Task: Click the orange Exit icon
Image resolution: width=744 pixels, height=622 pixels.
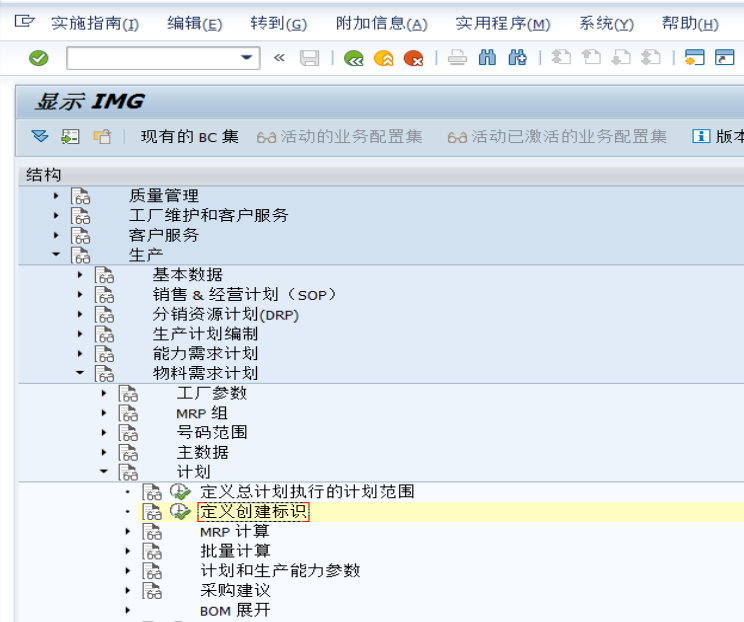Action: point(383,58)
